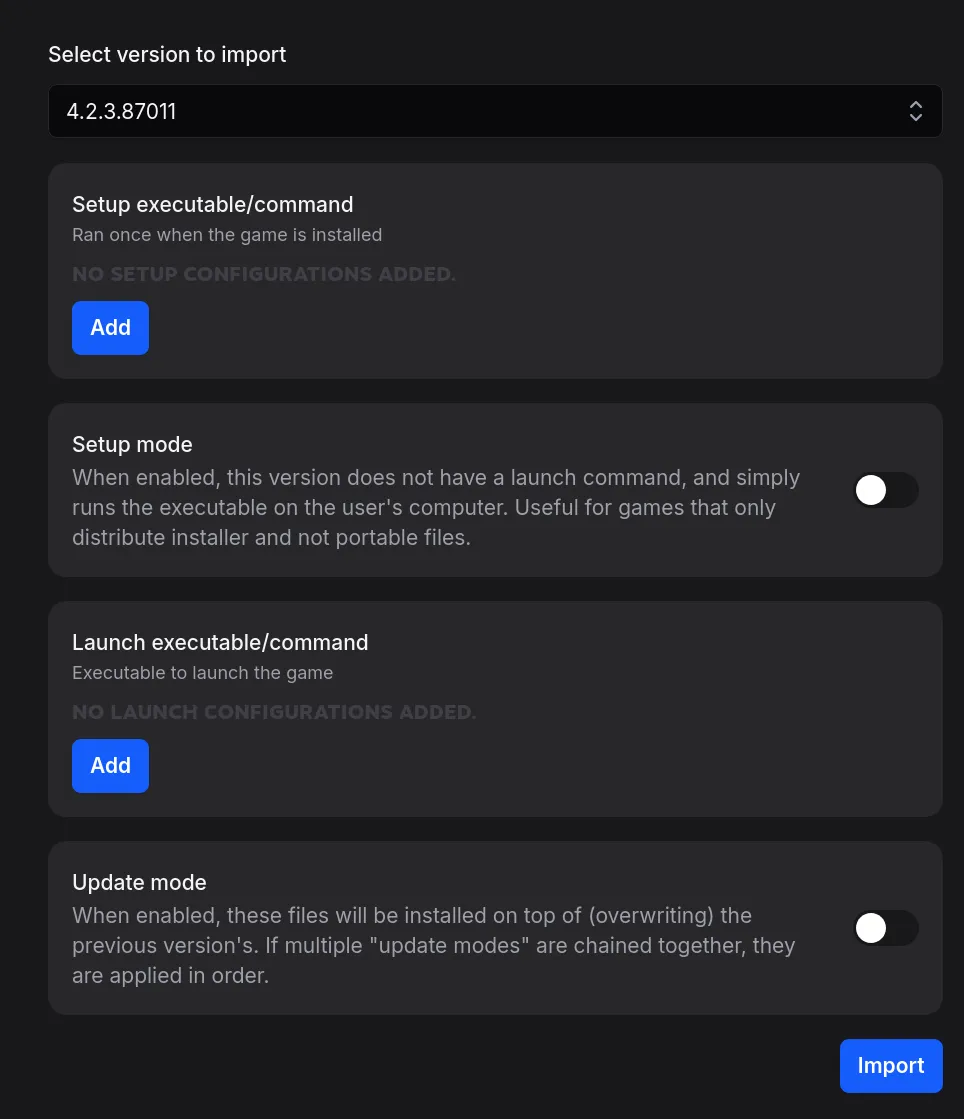Click the Setup executable/command section header
The image size is (964, 1119).
[x=212, y=204]
